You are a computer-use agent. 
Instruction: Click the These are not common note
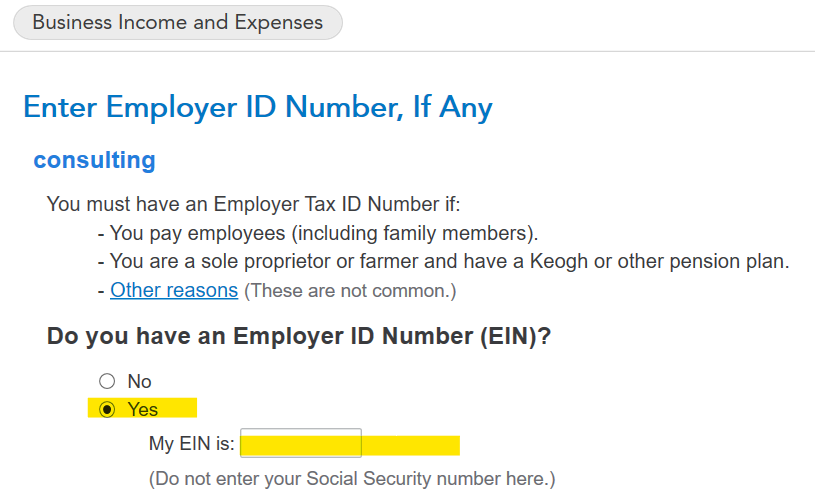coord(350,291)
